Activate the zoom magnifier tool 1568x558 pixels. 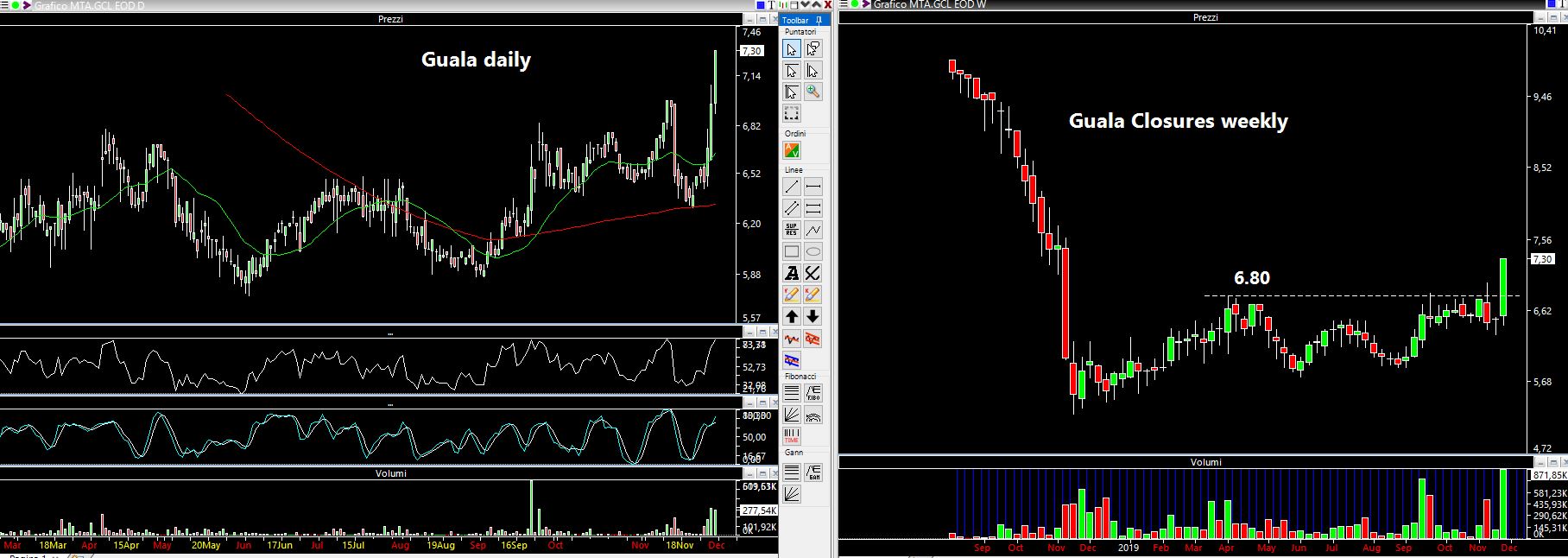[x=812, y=92]
